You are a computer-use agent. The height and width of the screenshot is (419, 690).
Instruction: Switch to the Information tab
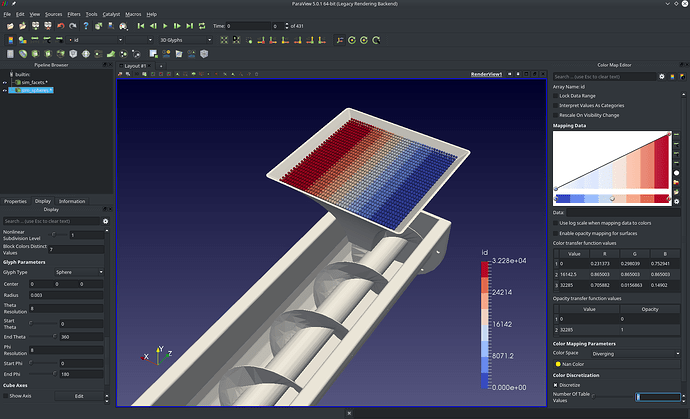point(72,201)
